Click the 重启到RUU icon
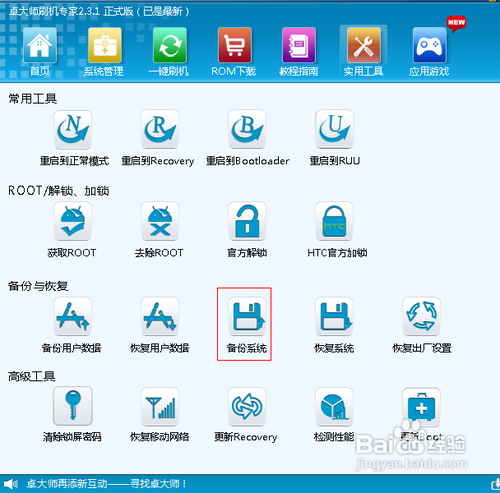The height and width of the screenshot is (493, 500). coord(334,129)
